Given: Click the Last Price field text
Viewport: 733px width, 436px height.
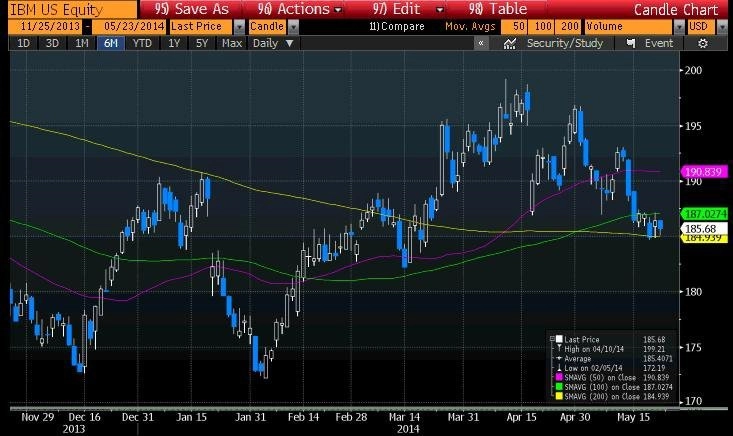Looking at the screenshot, I should point(196,27).
